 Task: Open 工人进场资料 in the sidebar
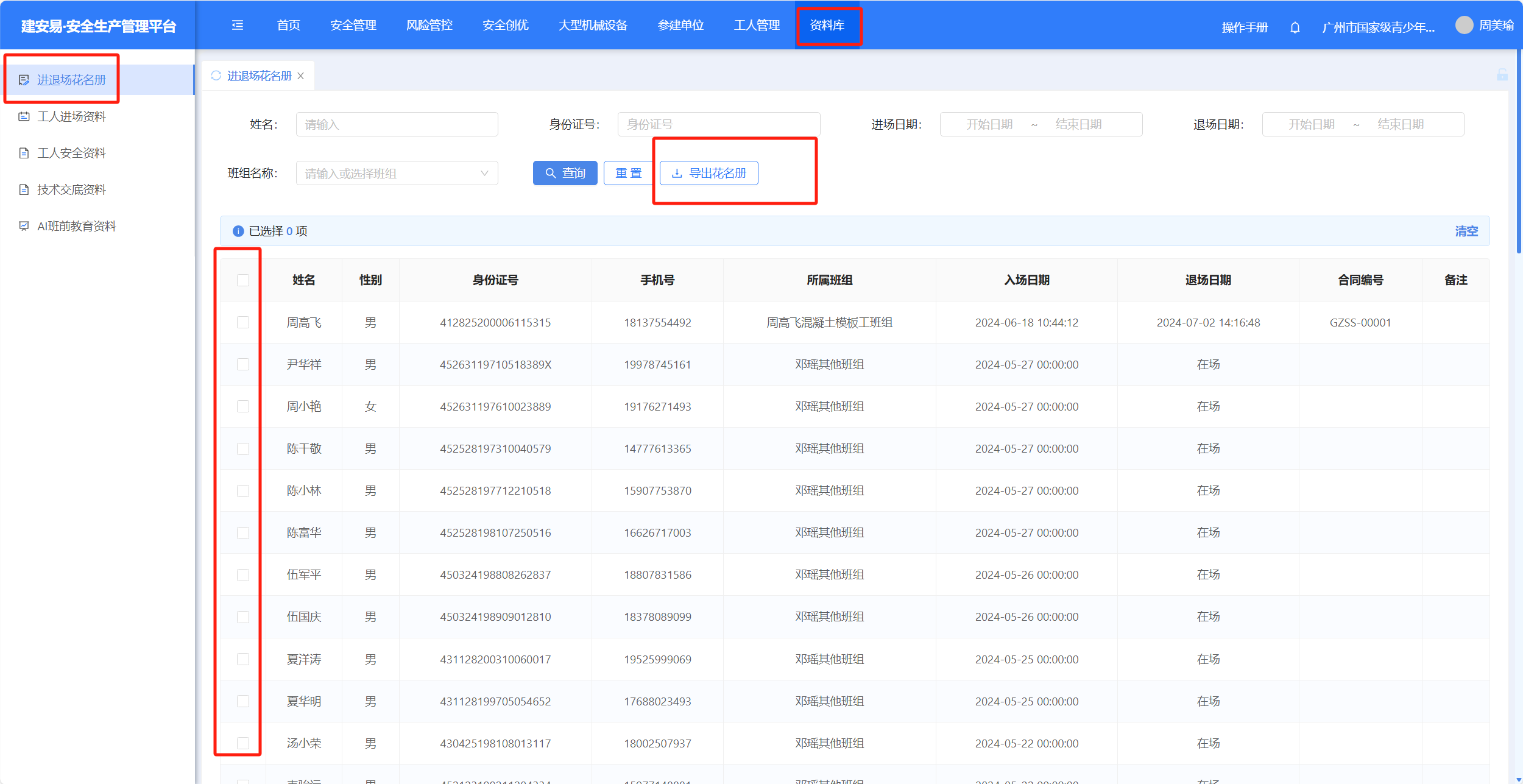(x=71, y=116)
